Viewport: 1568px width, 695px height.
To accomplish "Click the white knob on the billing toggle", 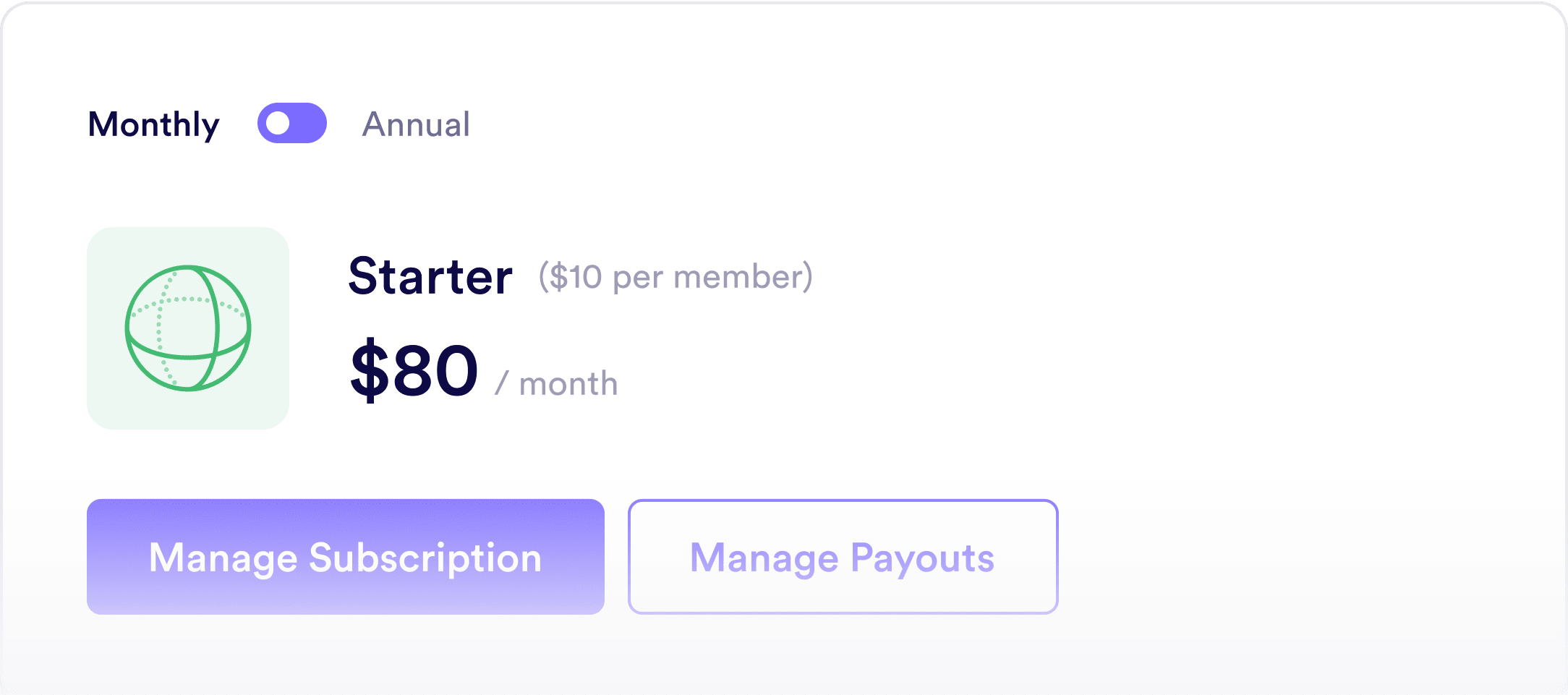I will click(278, 123).
